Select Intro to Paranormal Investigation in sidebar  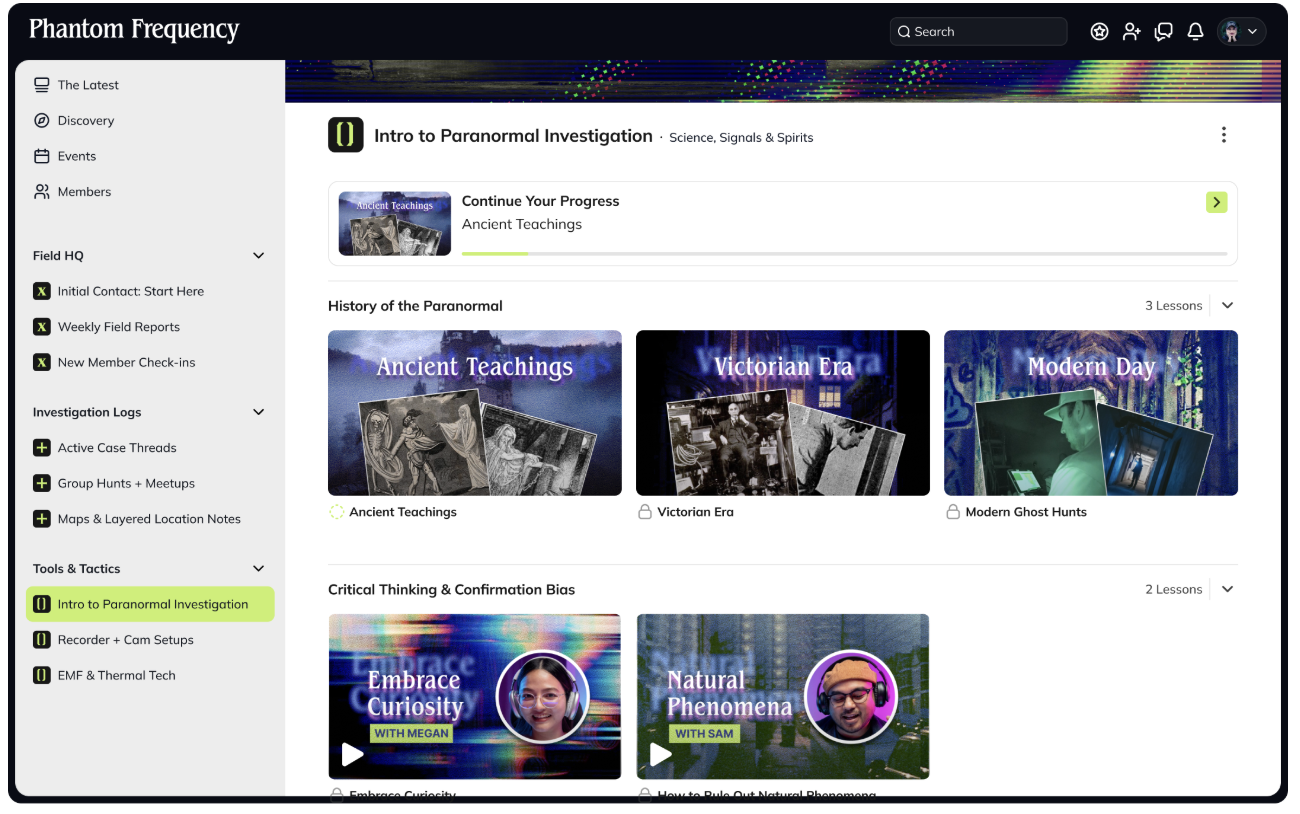150,604
